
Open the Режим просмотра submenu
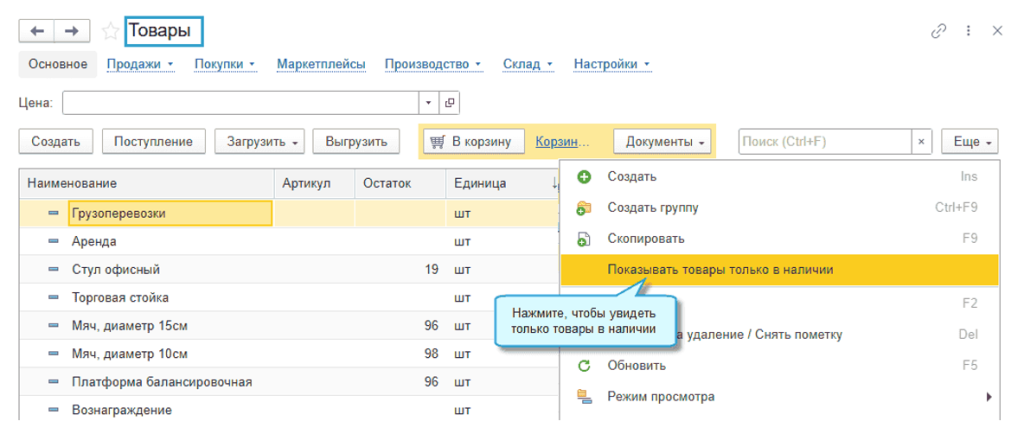point(779,396)
